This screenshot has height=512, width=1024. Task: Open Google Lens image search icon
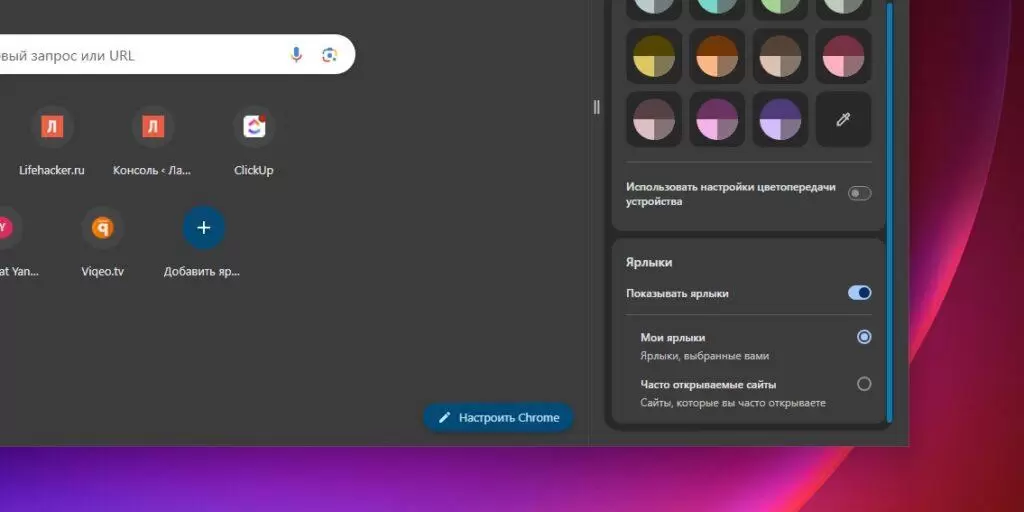tap(330, 55)
